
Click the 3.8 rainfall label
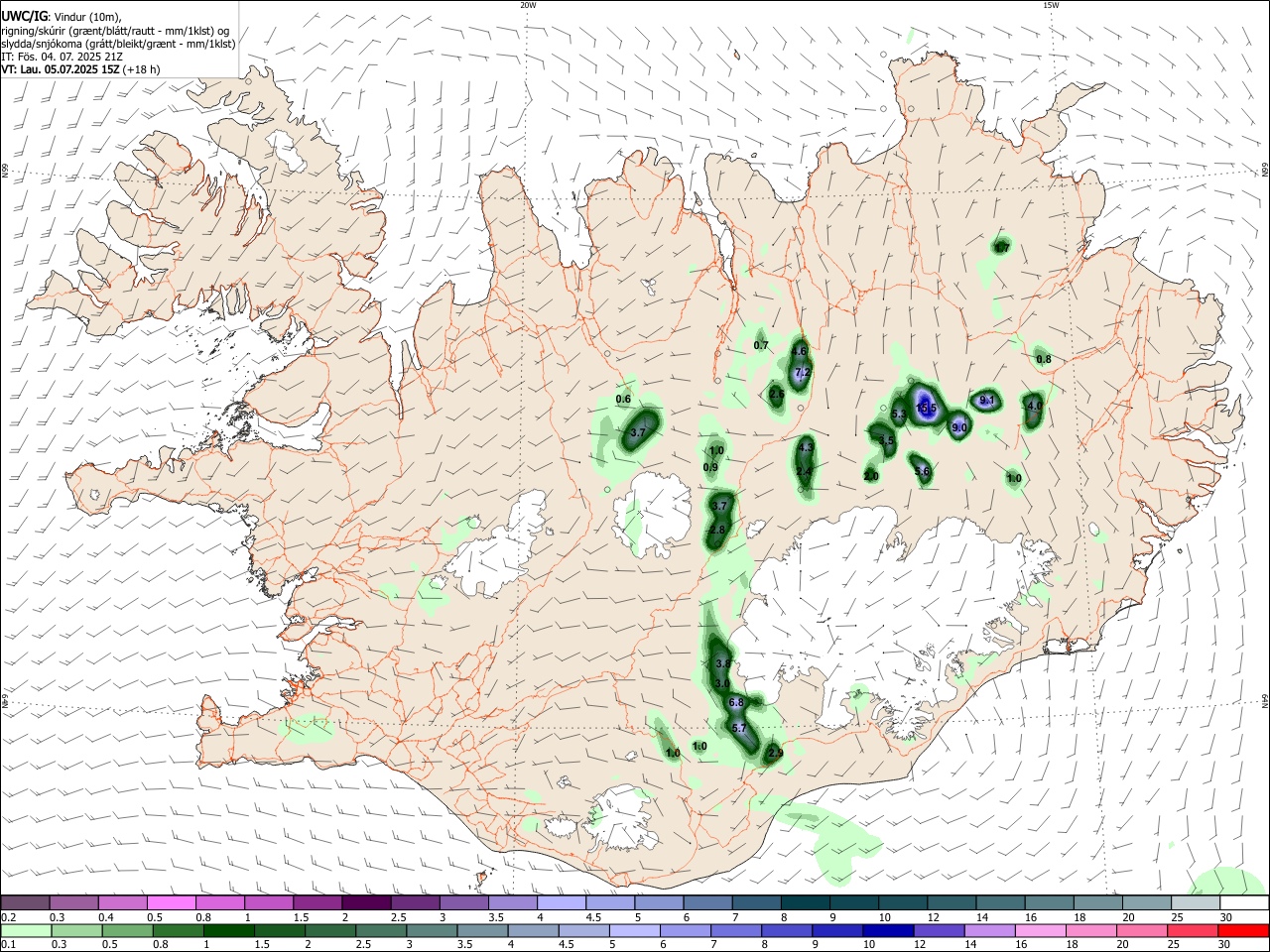[x=722, y=663]
